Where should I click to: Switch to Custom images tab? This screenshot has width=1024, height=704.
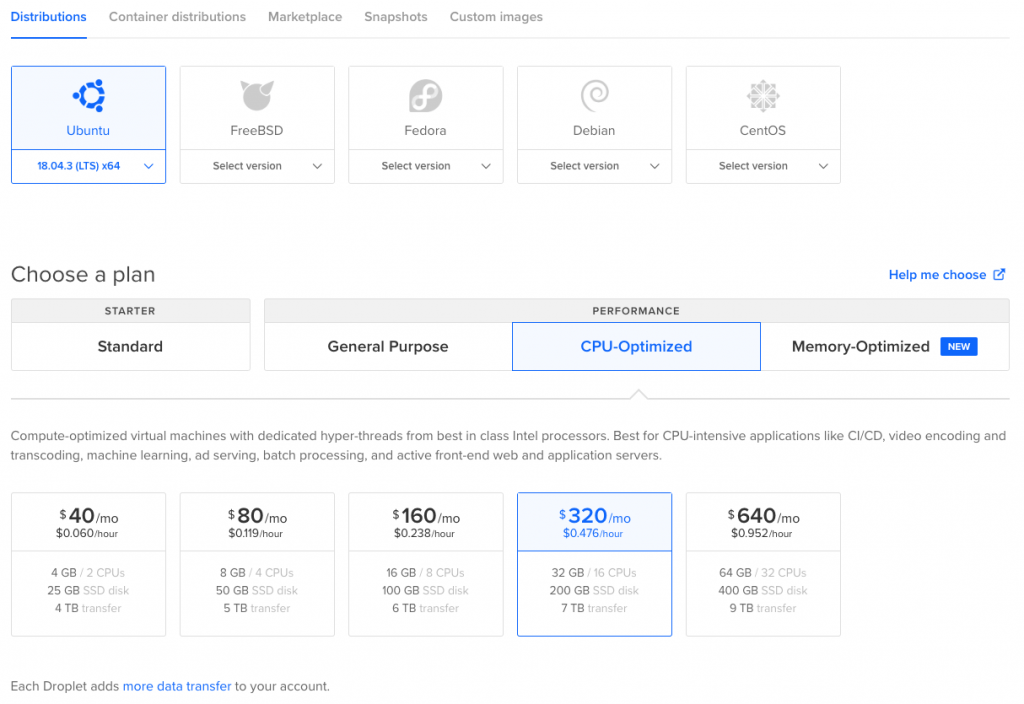[496, 17]
